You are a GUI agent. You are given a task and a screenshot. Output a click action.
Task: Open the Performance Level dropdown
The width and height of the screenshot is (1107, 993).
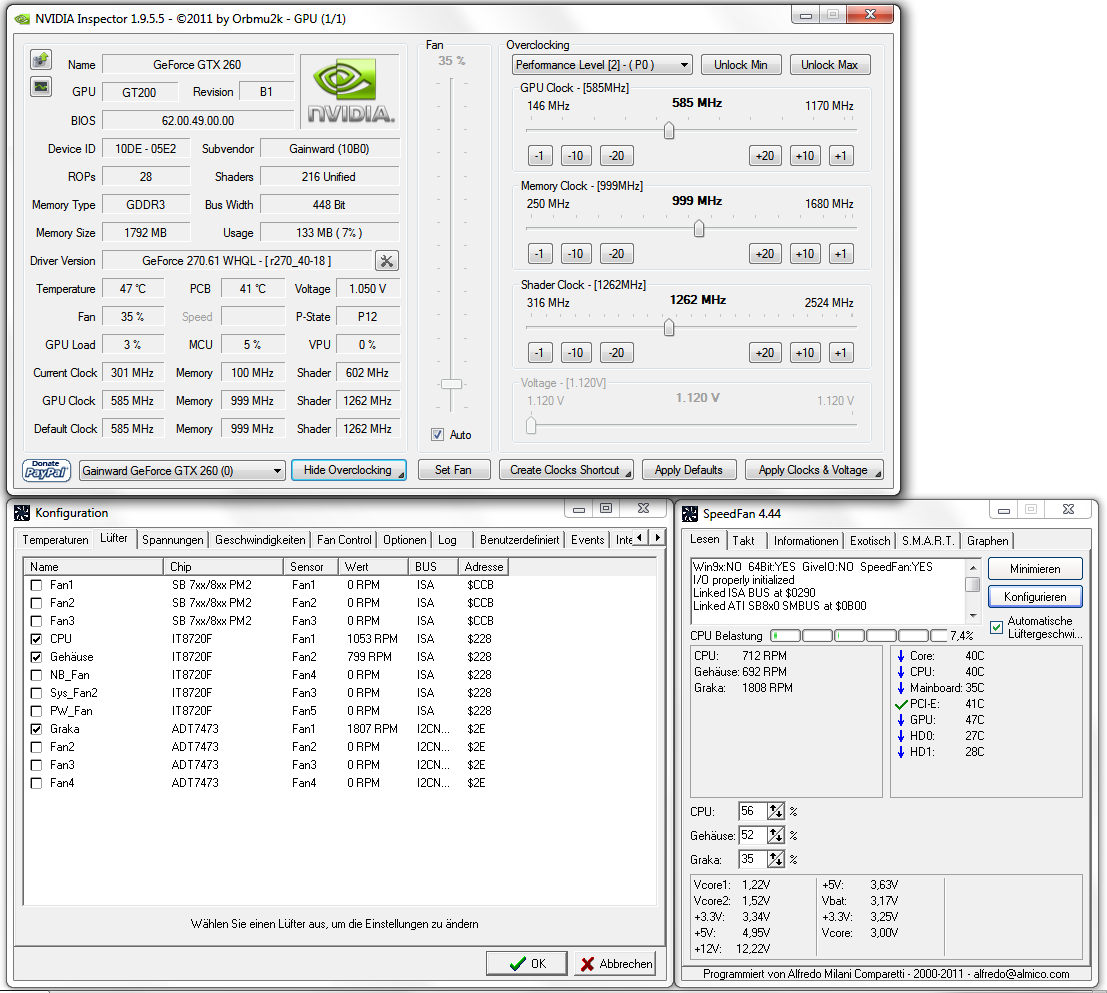(x=602, y=65)
